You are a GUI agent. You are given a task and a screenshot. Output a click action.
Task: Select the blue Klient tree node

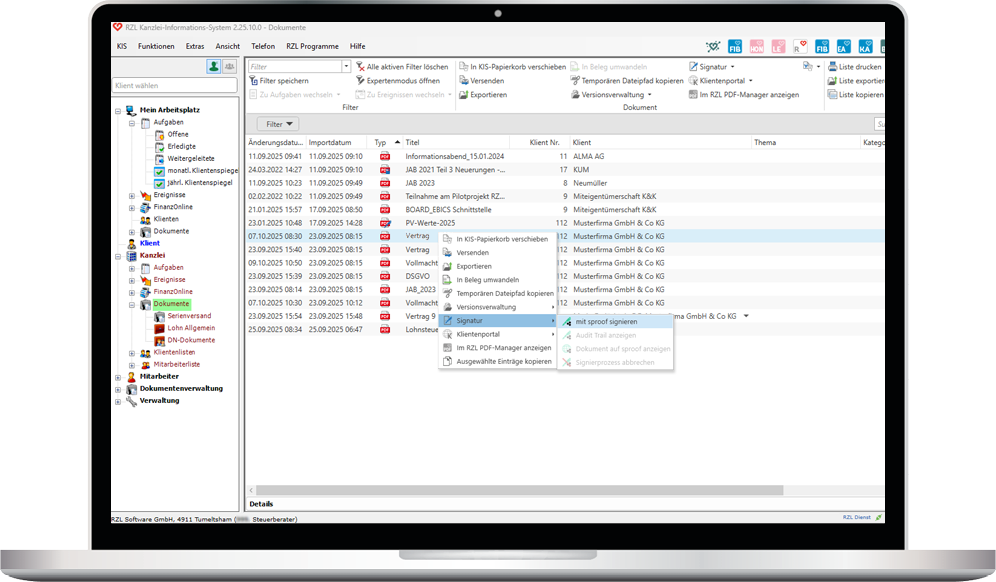coord(150,243)
